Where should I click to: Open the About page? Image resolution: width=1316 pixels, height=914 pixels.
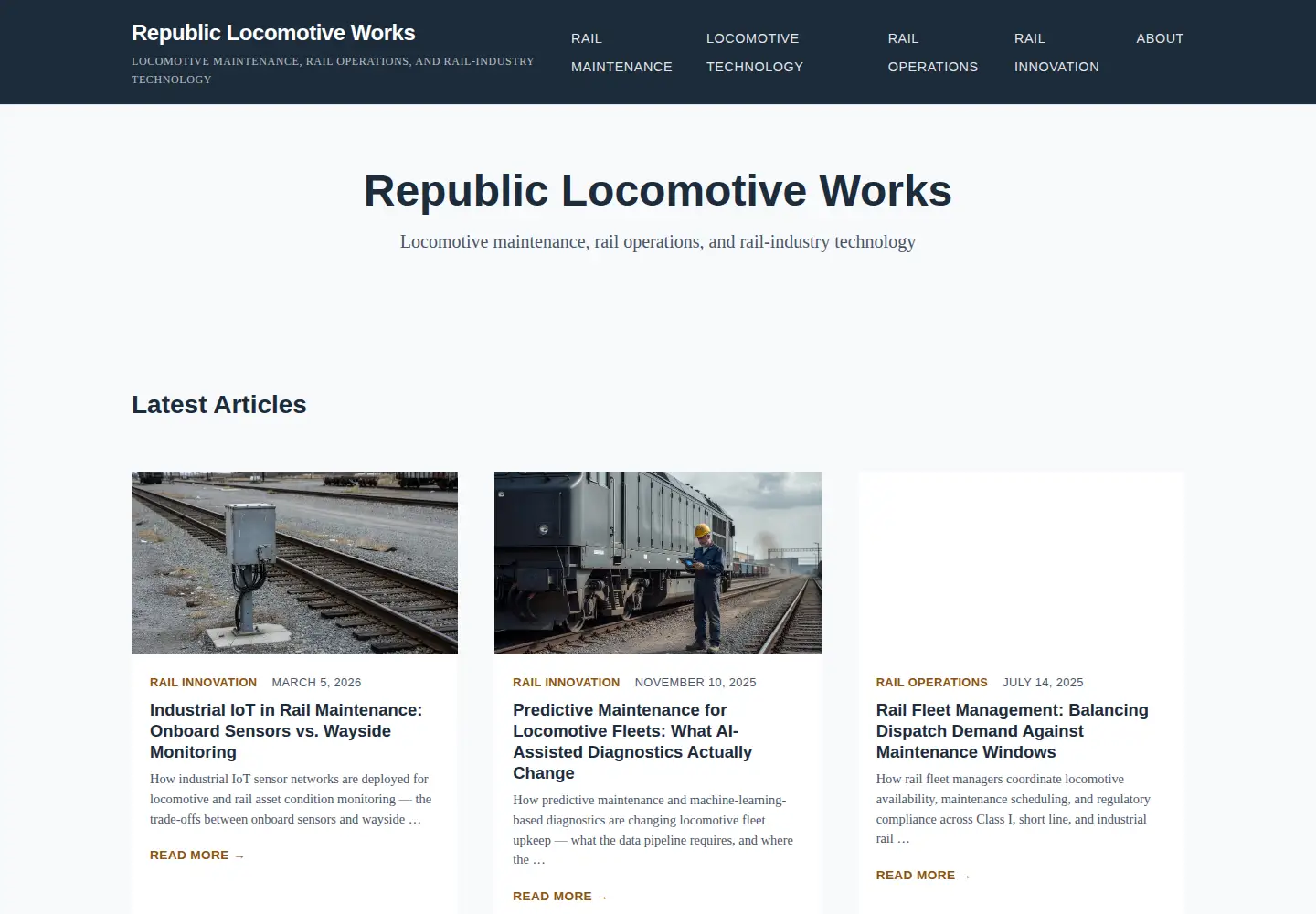(x=1160, y=38)
